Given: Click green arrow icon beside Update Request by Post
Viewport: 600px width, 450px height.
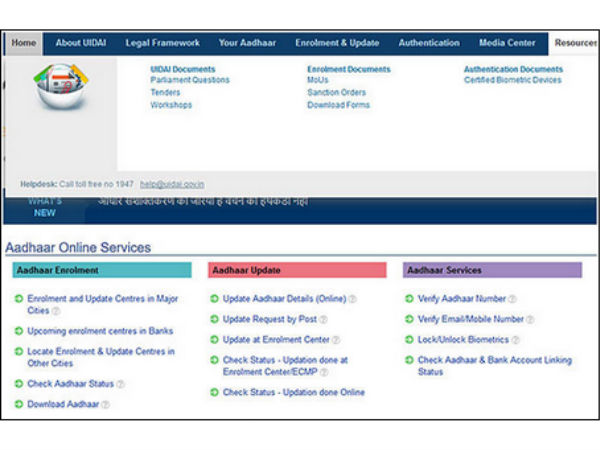Looking at the screenshot, I should pos(214,319).
